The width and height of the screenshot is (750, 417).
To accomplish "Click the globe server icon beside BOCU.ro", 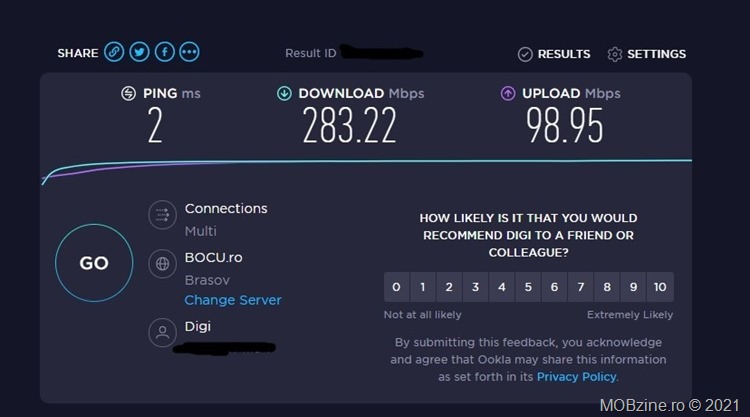I will tap(163, 263).
